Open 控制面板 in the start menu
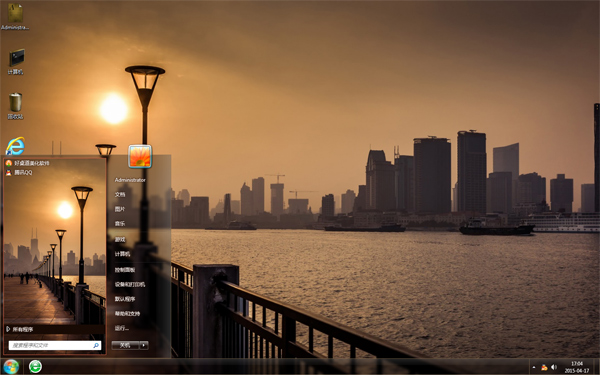Viewport: 600px width, 375px height. pos(125,270)
